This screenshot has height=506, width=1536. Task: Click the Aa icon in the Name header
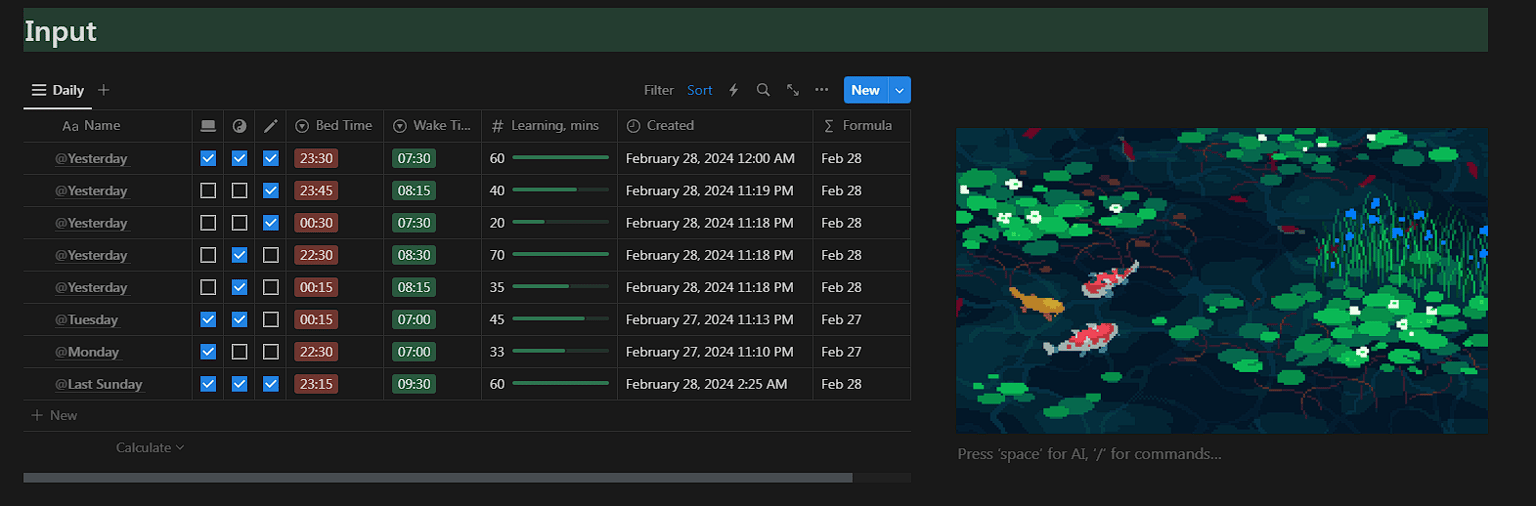click(70, 126)
